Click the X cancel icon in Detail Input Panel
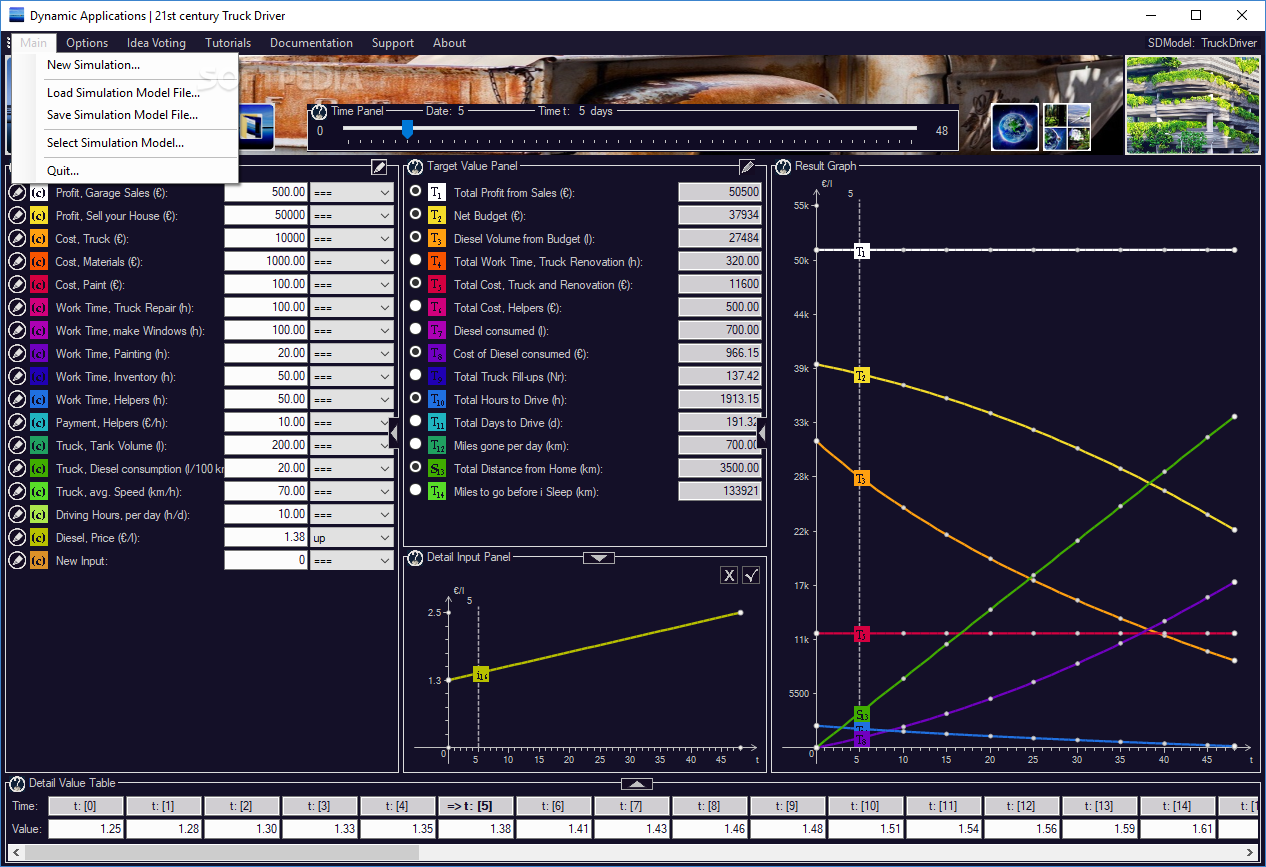The image size is (1266, 867). 729,575
